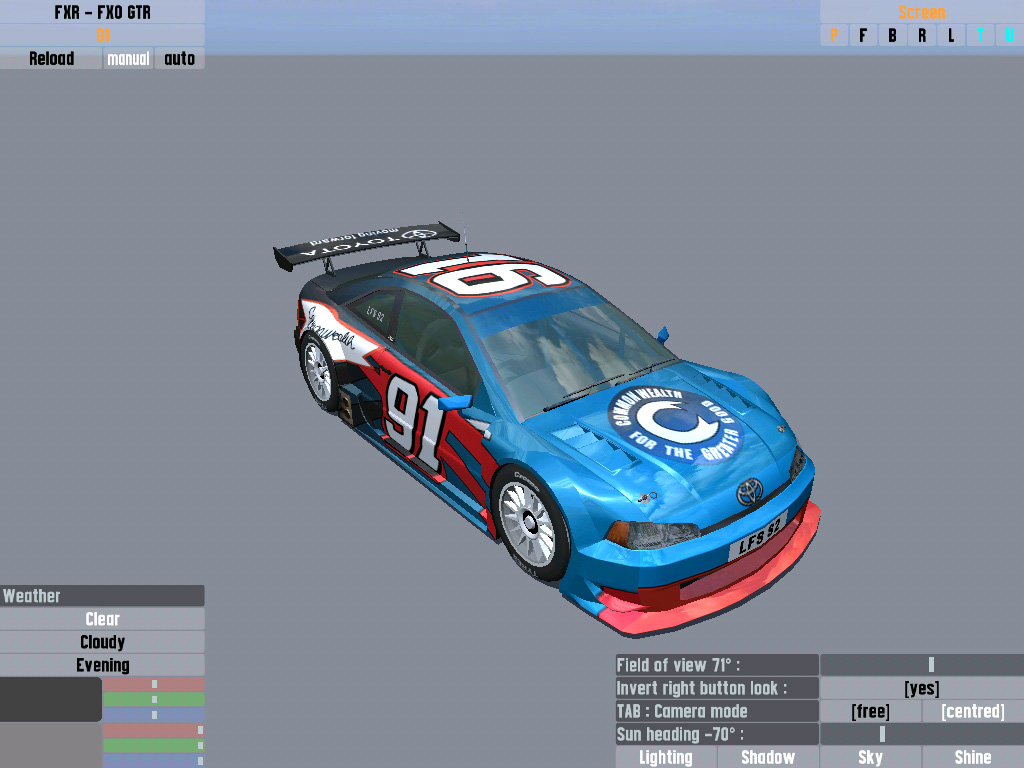Select the T top view button
Image resolution: width=1024 pixels, height=768 pixels.
tap(980, 35)
